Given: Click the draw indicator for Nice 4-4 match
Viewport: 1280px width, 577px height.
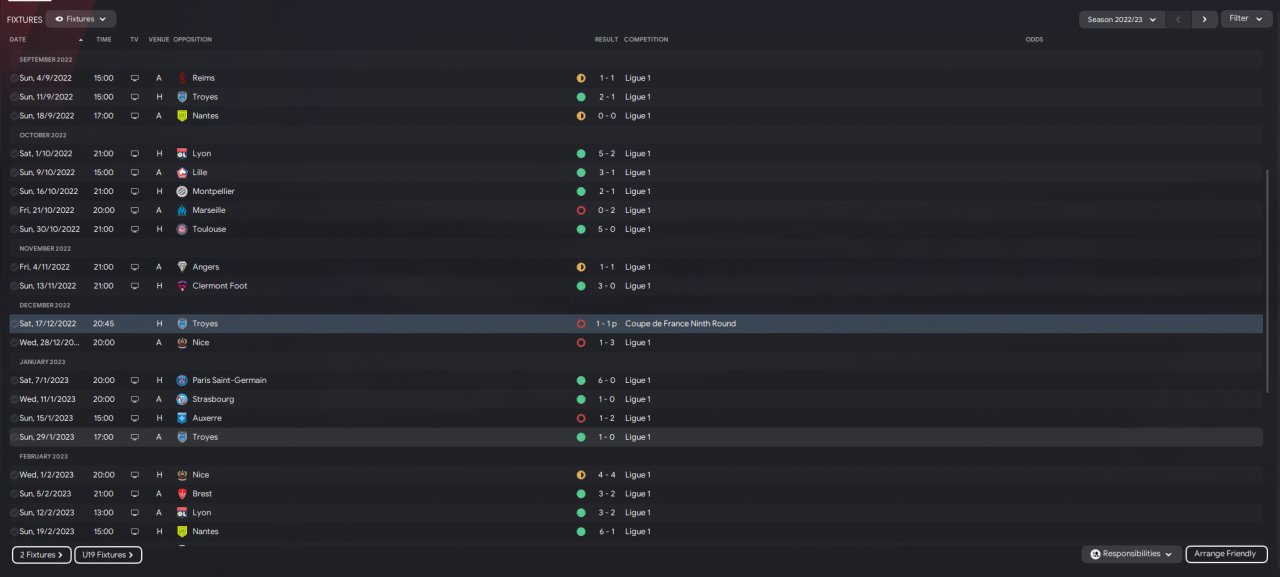Looking at the screenshot, I should (581, 475).
